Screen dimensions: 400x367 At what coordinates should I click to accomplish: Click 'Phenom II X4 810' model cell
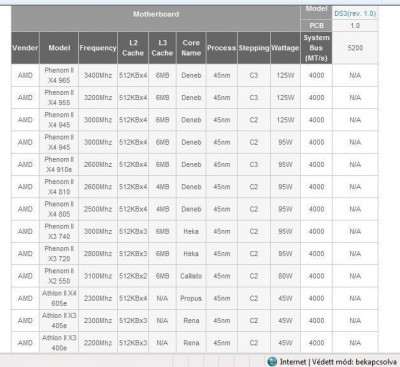click(x=59, y=187)
